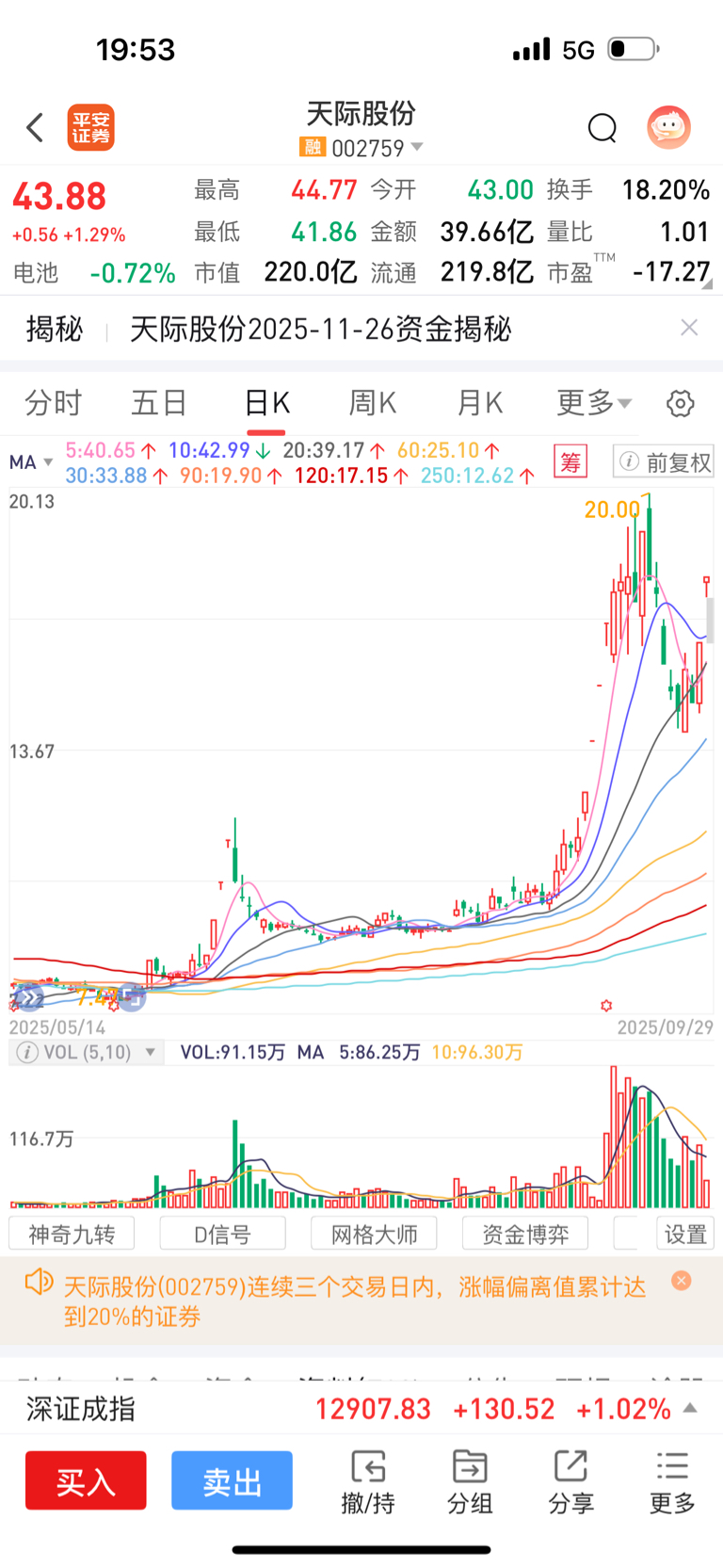
Task: Tap the 市盈 -17.27 value
Action: point(628,272)
